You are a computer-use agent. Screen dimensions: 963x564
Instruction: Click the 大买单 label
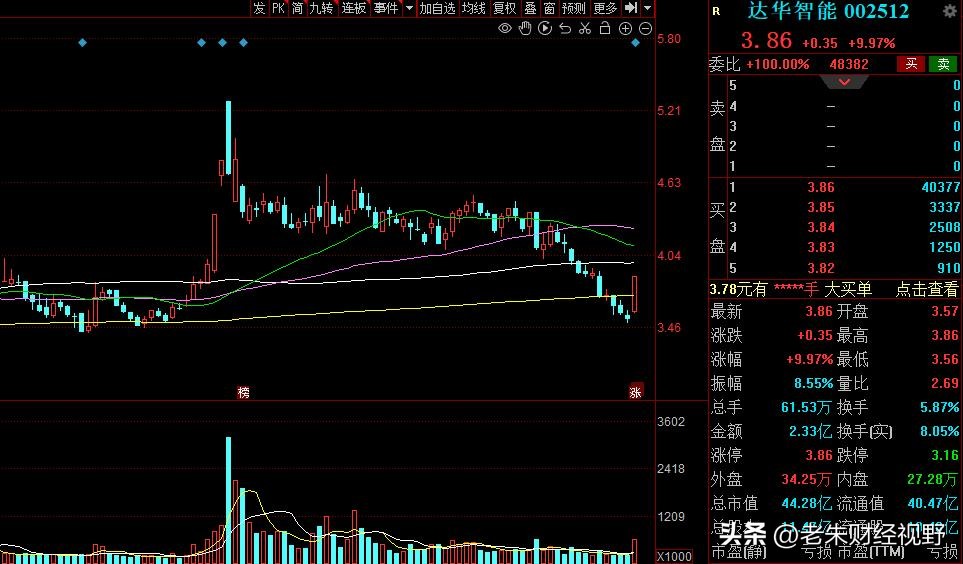(x=848, y=289)
